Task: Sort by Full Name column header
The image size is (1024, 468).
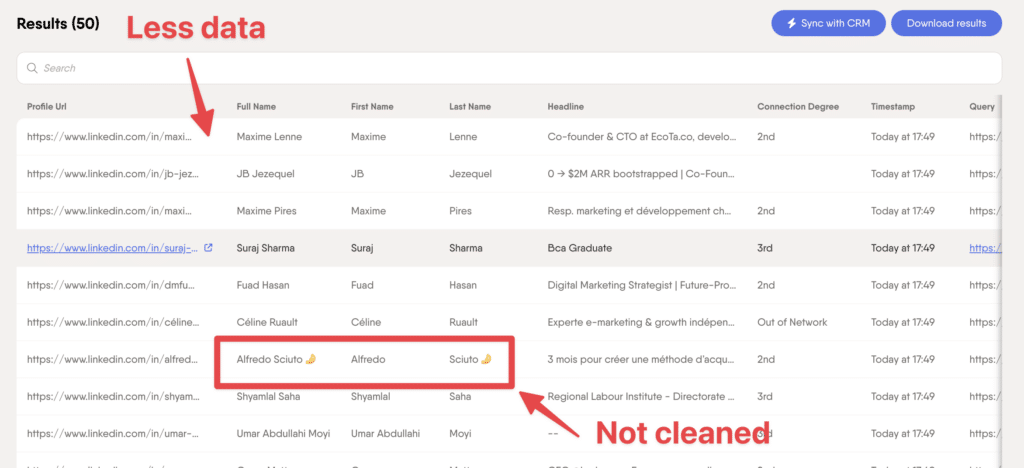Action: [x=256, y=106]
